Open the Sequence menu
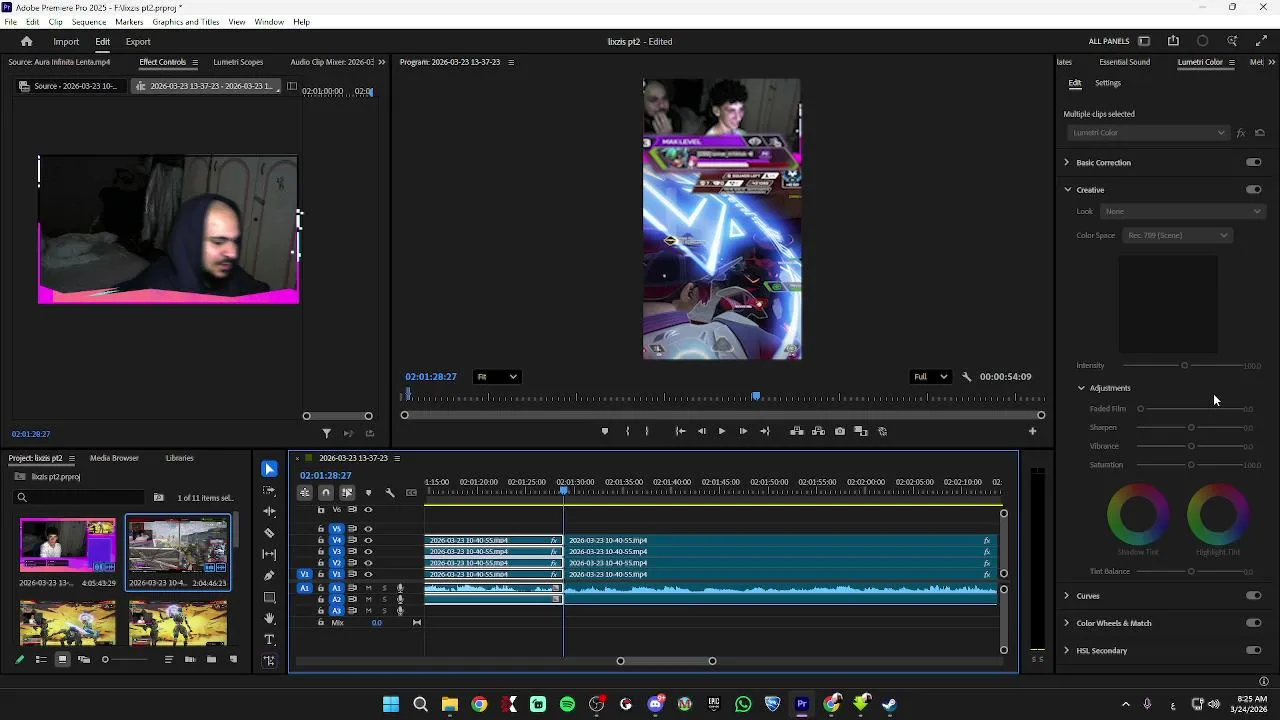Screen dimensions: 1280x720 tap(89, 22)
